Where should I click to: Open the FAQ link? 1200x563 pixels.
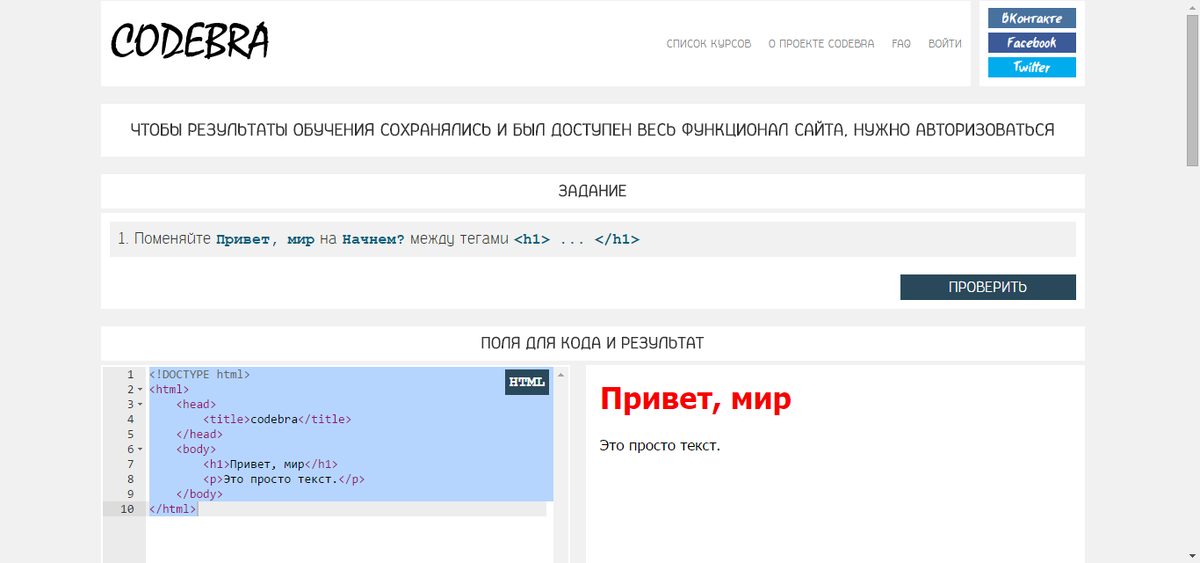[x=901, y=44]
